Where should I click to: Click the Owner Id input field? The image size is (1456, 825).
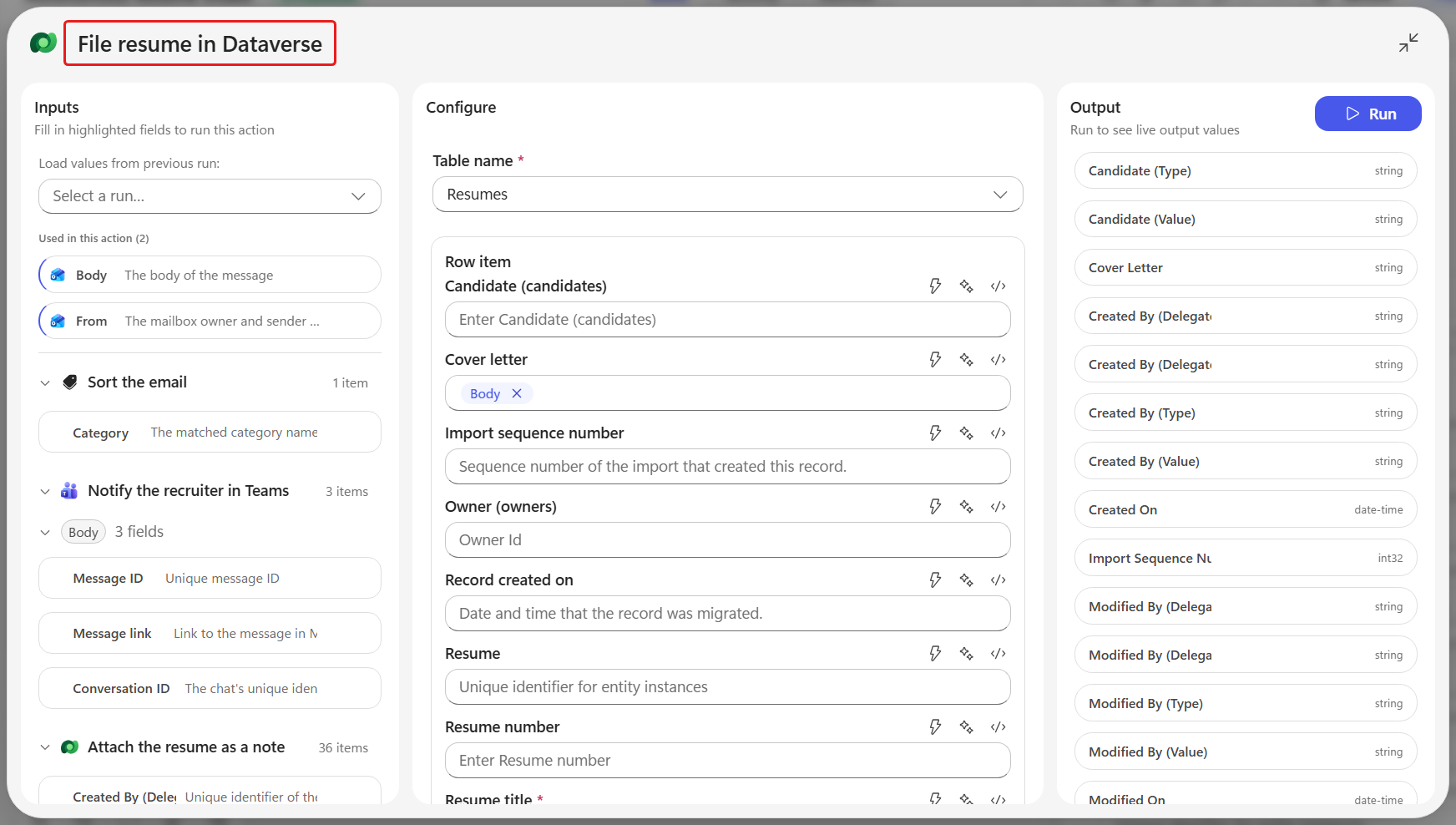[727, 540]
